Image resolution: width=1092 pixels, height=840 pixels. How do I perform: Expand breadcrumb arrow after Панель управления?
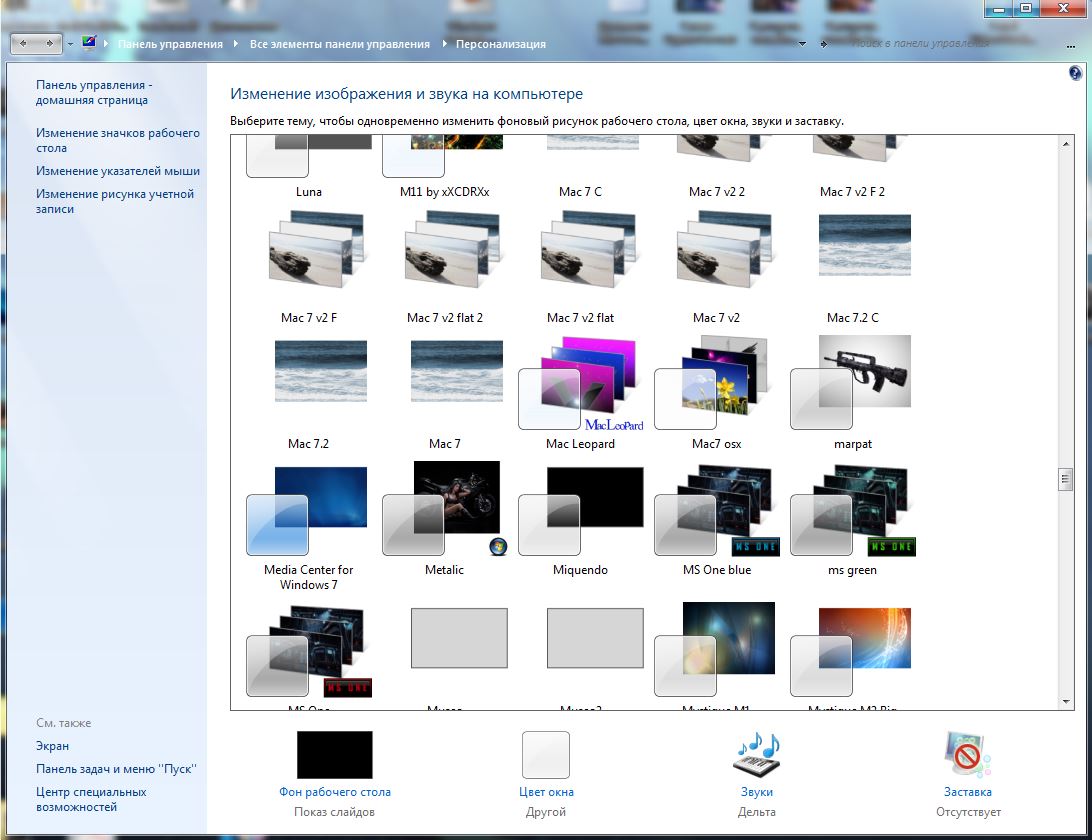(x=235, y=43)
